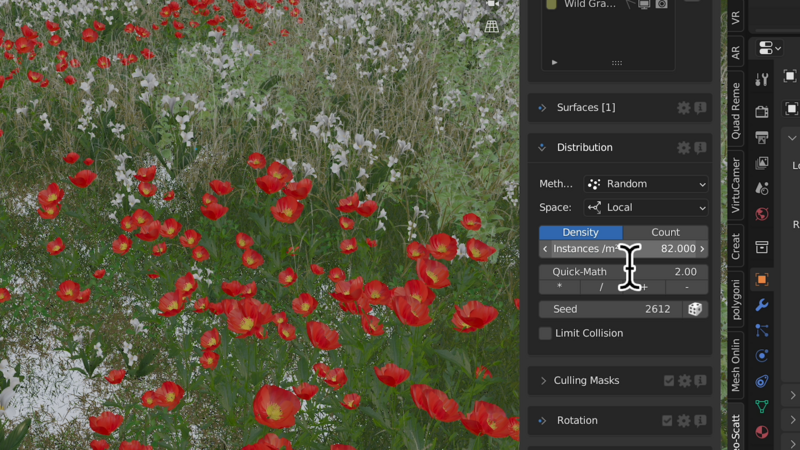The image size is (800, 450).
Task: Click the Distribution panel info icon
Action: tap(700, 147)
